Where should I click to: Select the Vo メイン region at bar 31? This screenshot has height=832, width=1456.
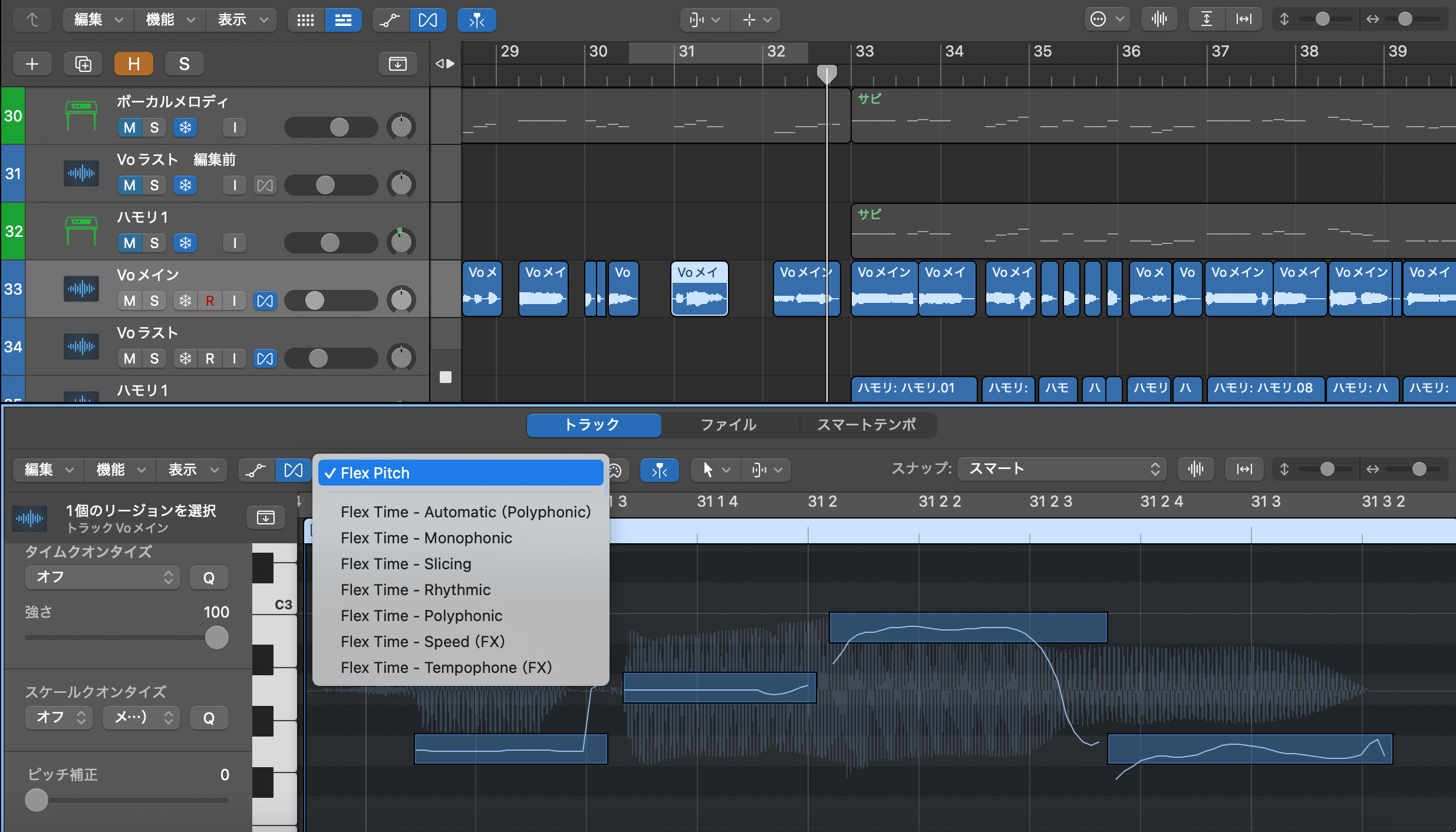(699, 289)
